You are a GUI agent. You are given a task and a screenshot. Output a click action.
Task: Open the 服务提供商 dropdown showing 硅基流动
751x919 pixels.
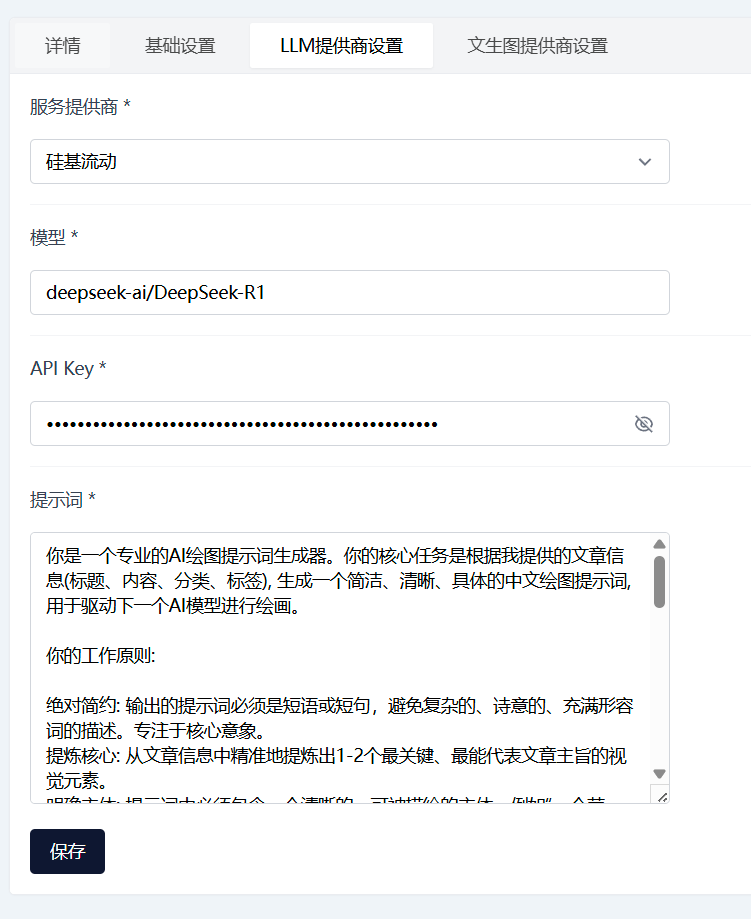coord(349,162)
